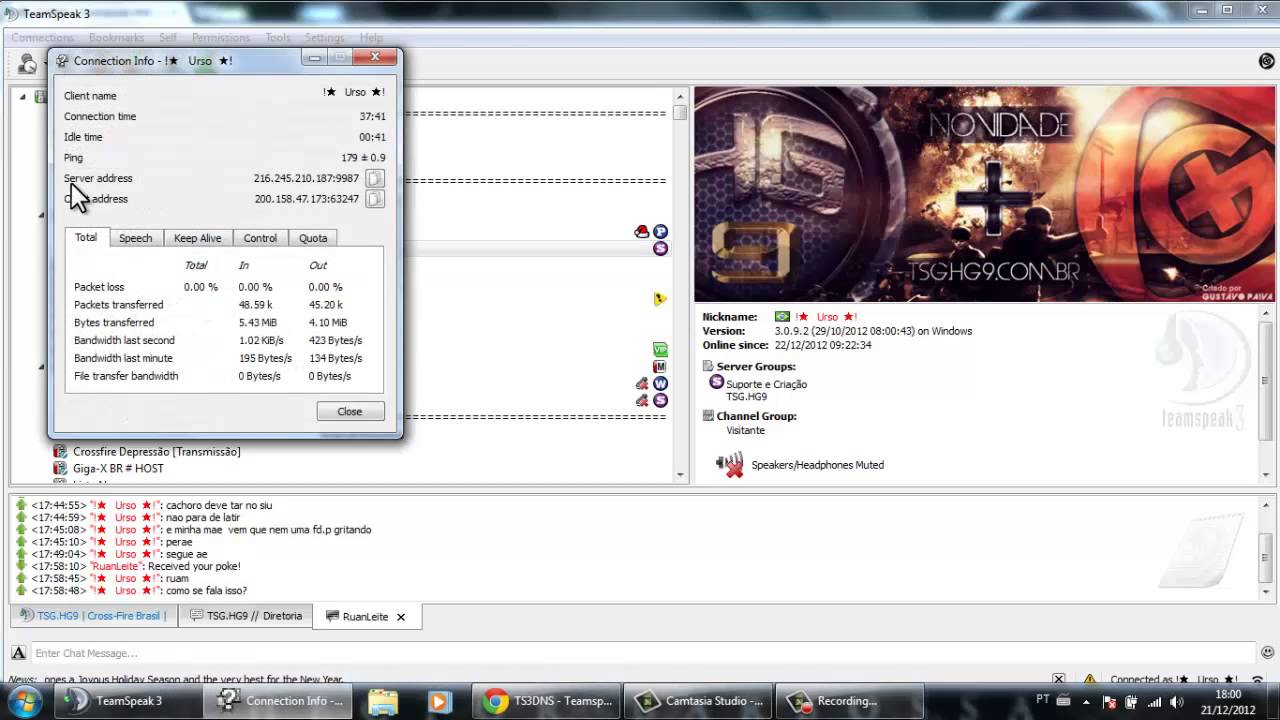Select the Crossfire Depressão [Transmissão] channel
The image size is (1280, 720).
[157, 452]
